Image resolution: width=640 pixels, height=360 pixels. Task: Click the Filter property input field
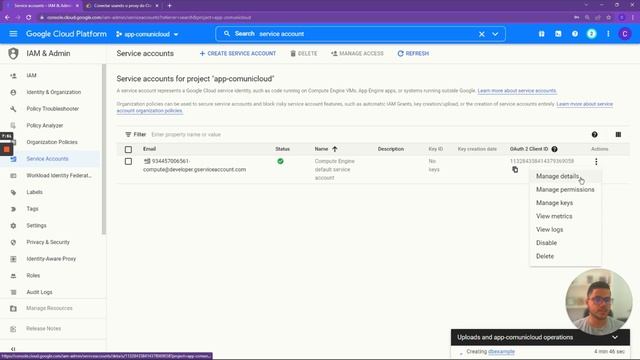[186, 134]
